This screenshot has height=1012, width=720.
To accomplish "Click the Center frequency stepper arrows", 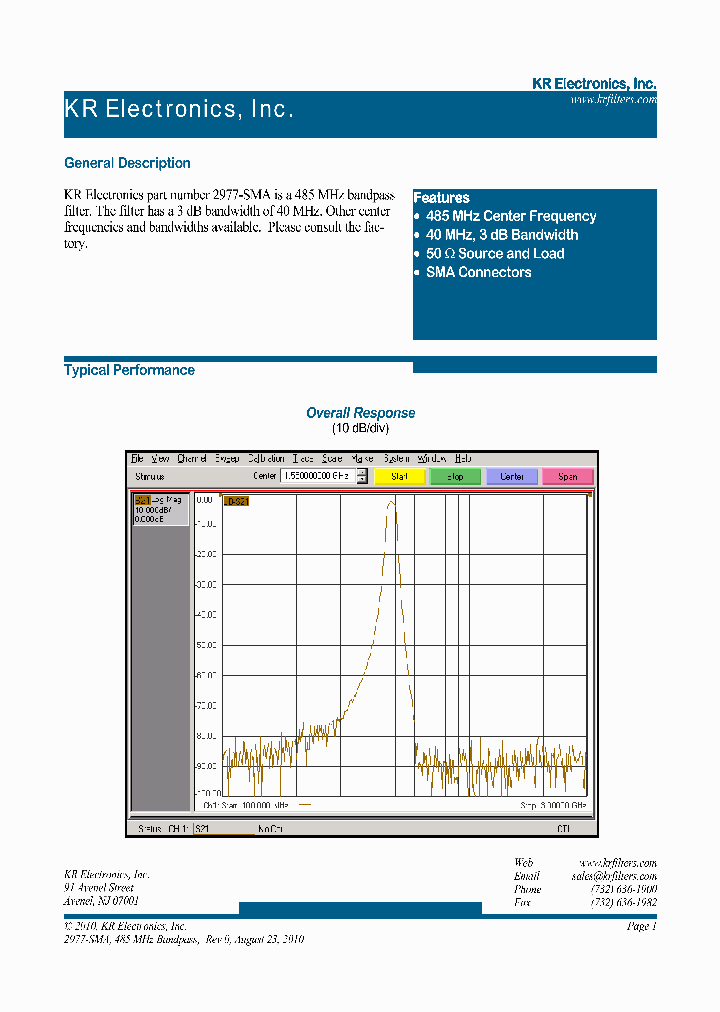I will 362,476.
